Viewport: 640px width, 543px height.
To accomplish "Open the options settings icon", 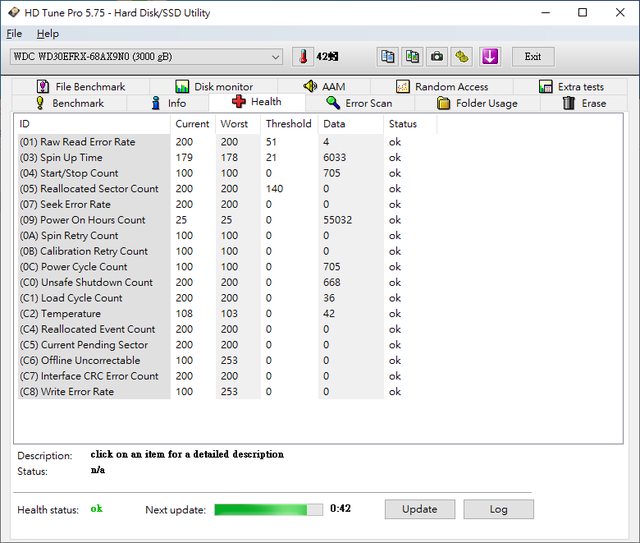I will (x=461, y=57).
